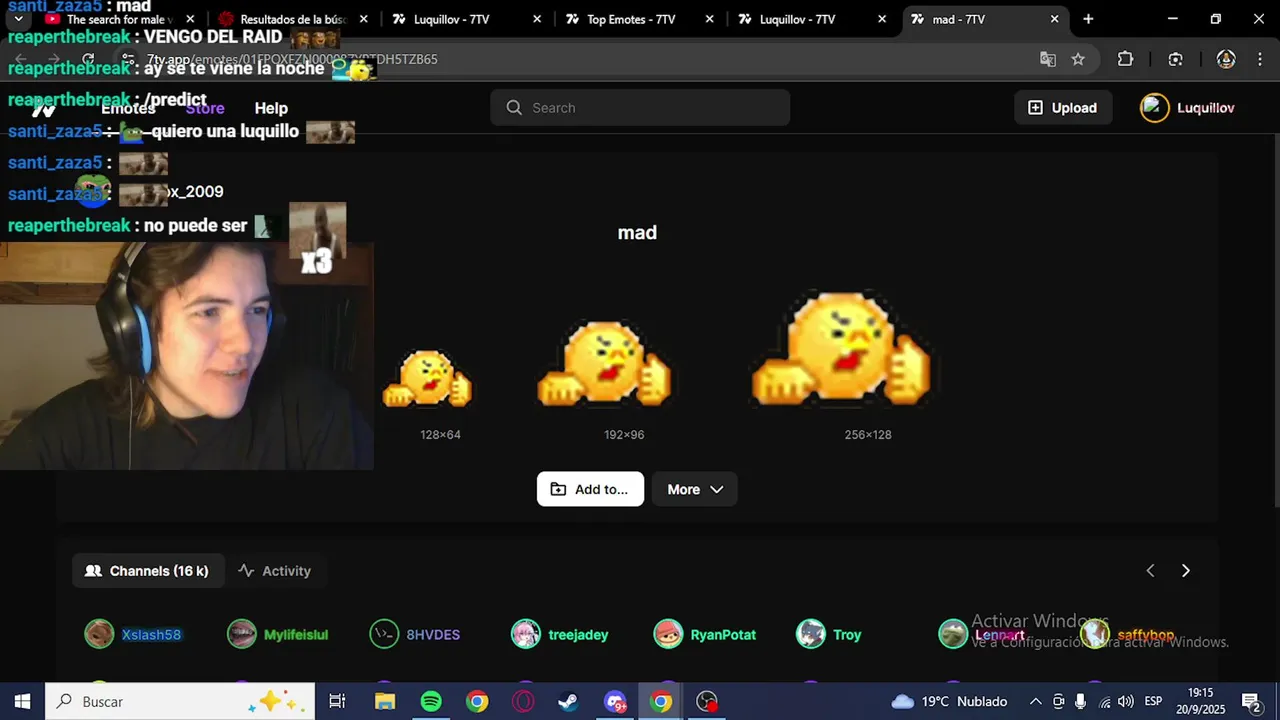Click the Google Lens screenshot search icon
The height and width of the screenshot is (720, 1280).
1176,59
